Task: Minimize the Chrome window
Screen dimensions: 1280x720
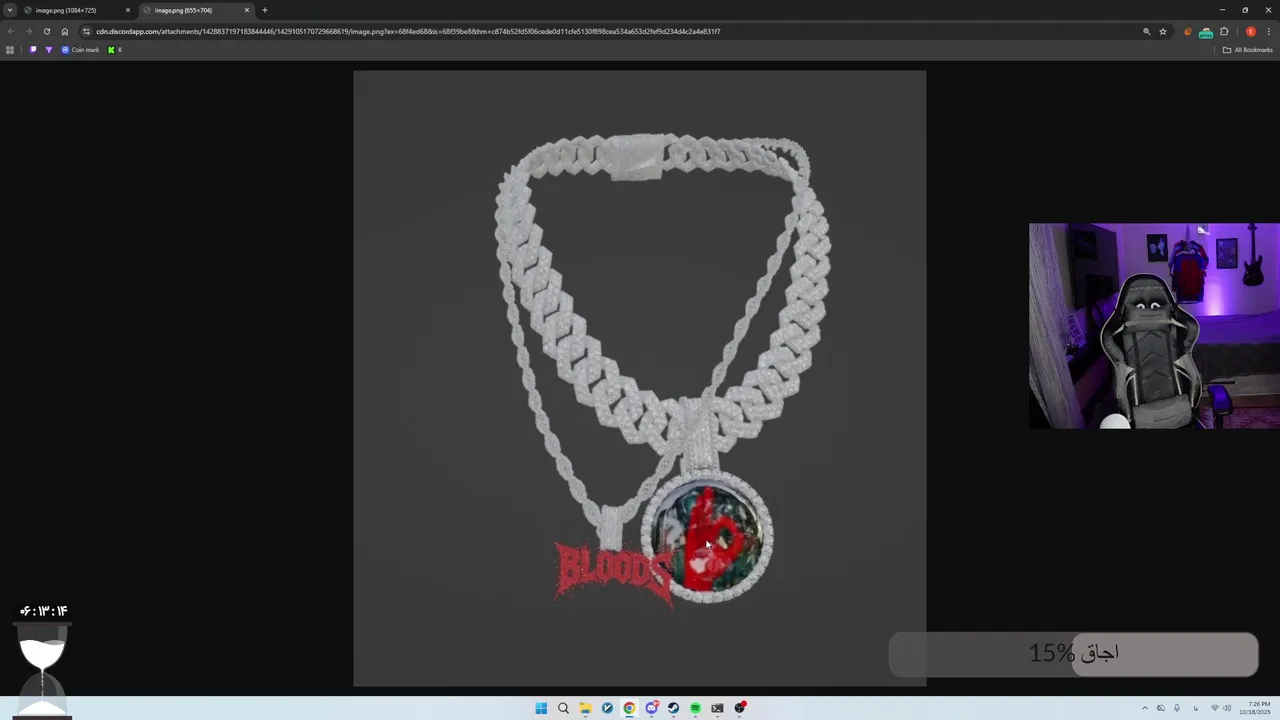Action: point(1222,10)
